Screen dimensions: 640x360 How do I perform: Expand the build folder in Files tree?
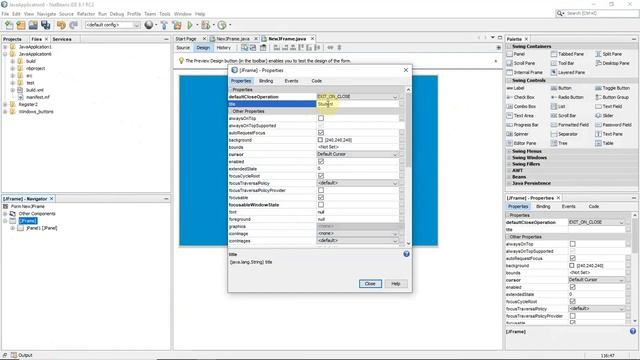pyautogui.click(x=13, y=61)
